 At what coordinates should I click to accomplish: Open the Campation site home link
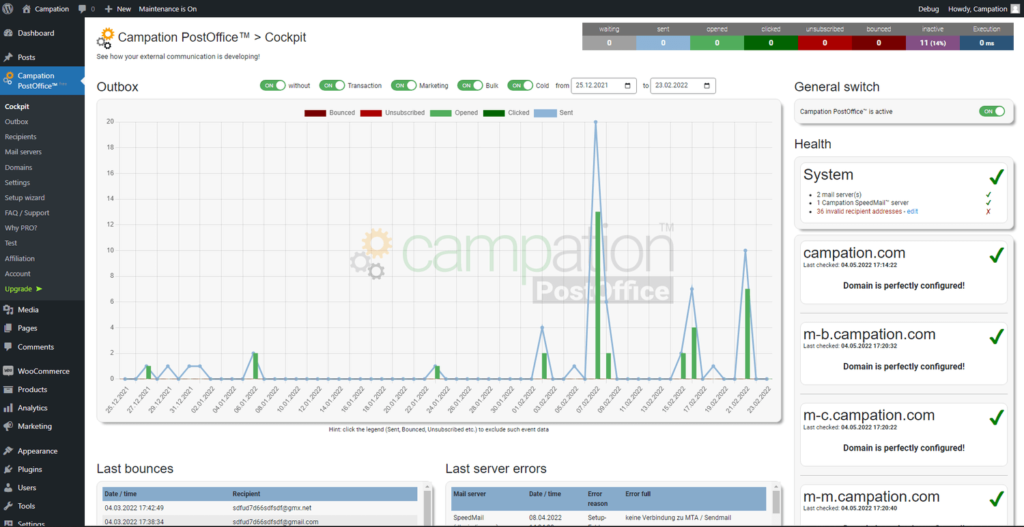coord(45,9)
